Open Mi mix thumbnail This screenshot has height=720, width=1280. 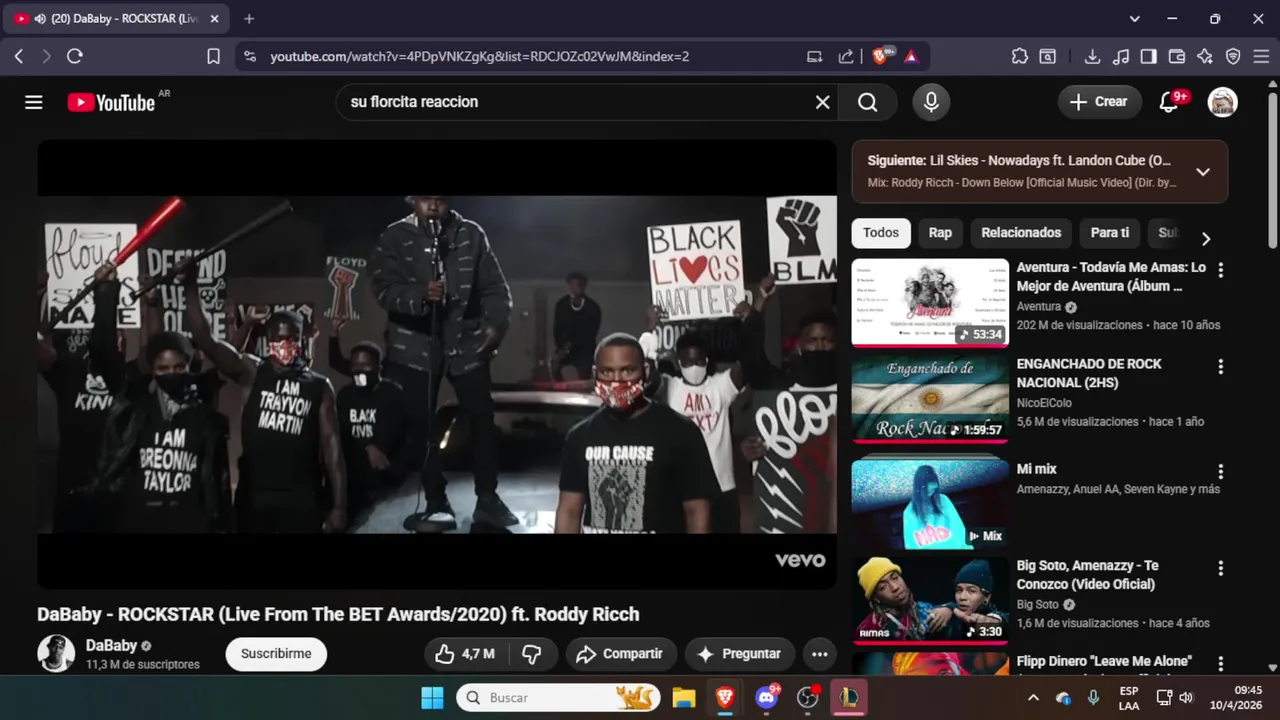point(930,504)
